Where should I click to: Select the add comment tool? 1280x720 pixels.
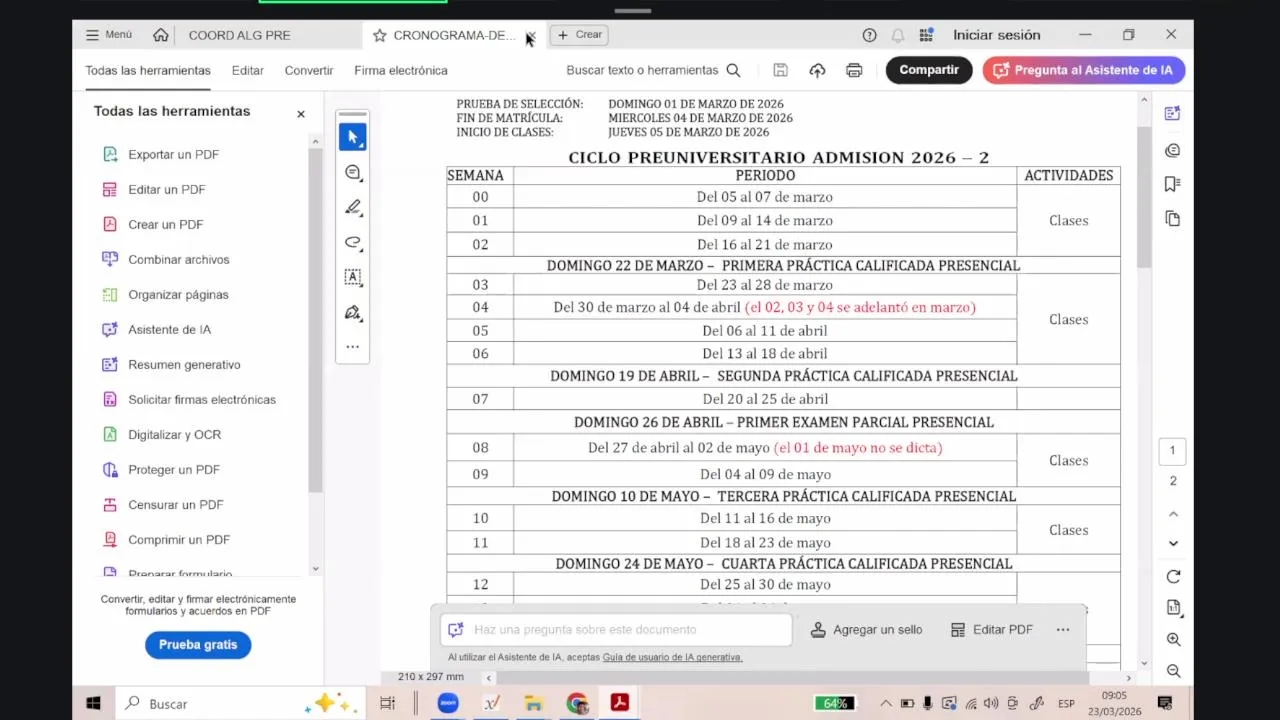(353, 172)
